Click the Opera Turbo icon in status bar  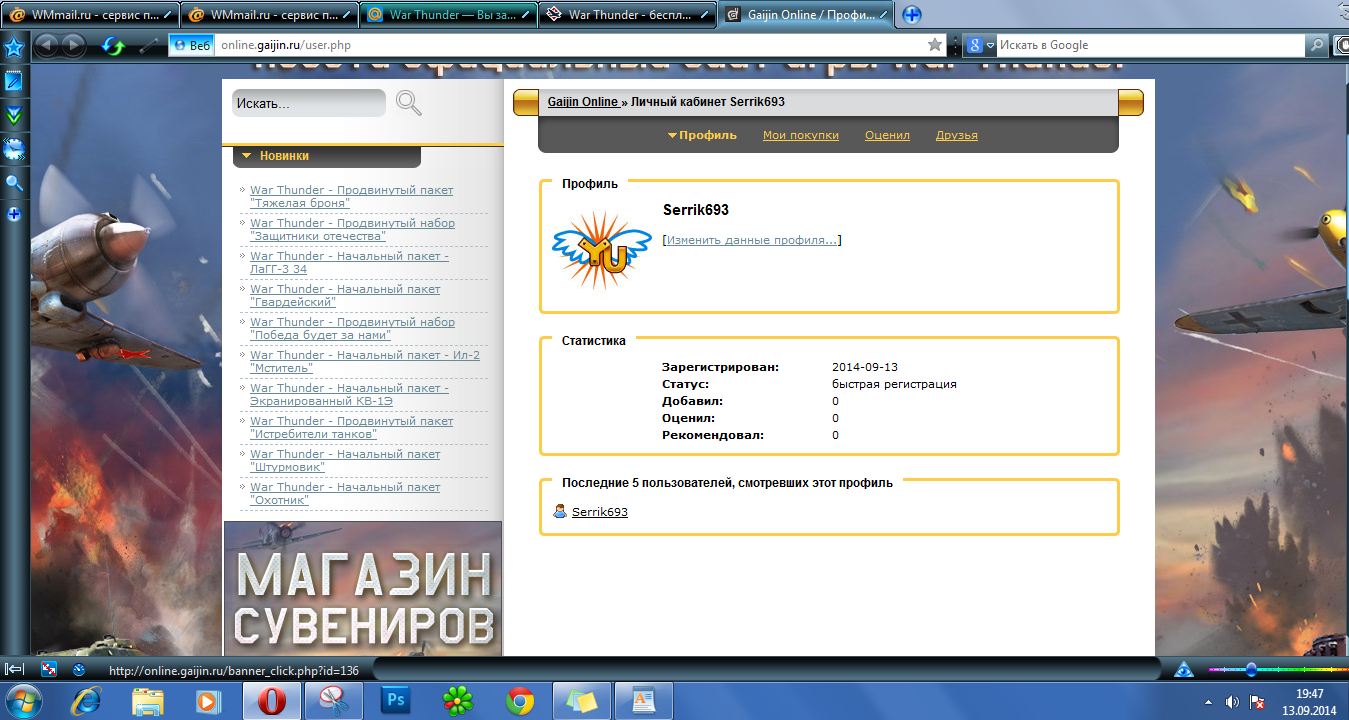coord(79,669)
